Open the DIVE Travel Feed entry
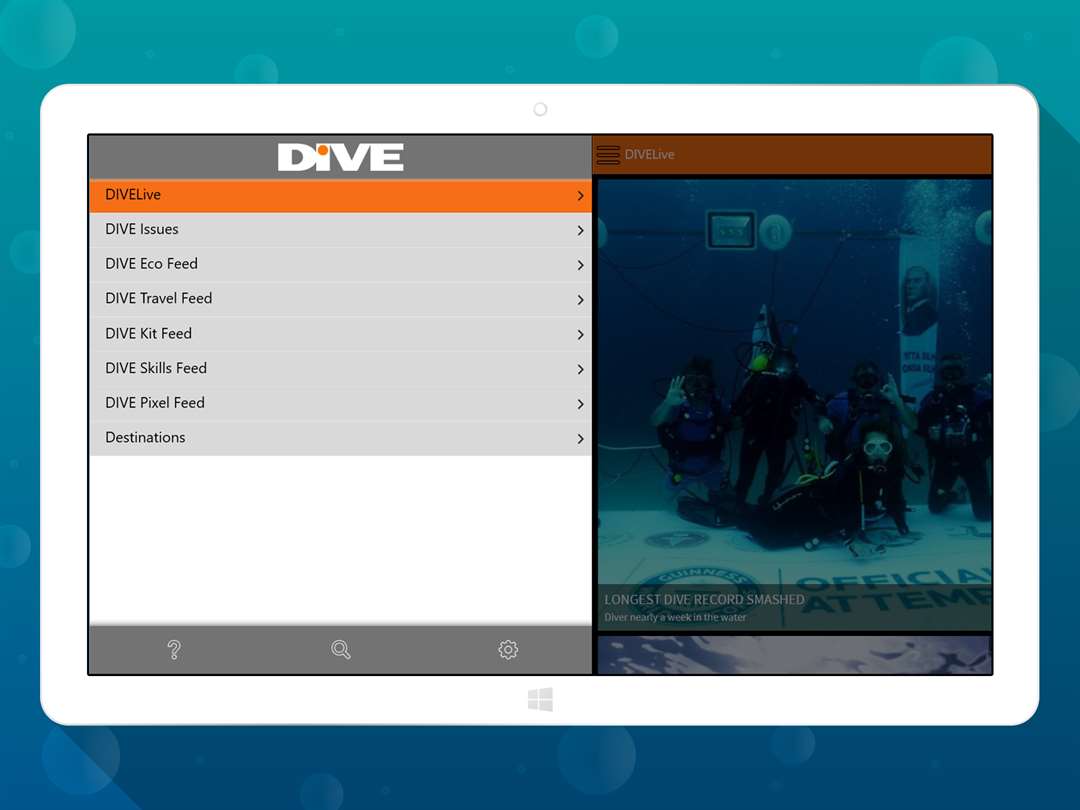Viewport: 1080px width, 810px height. [340, 299]
